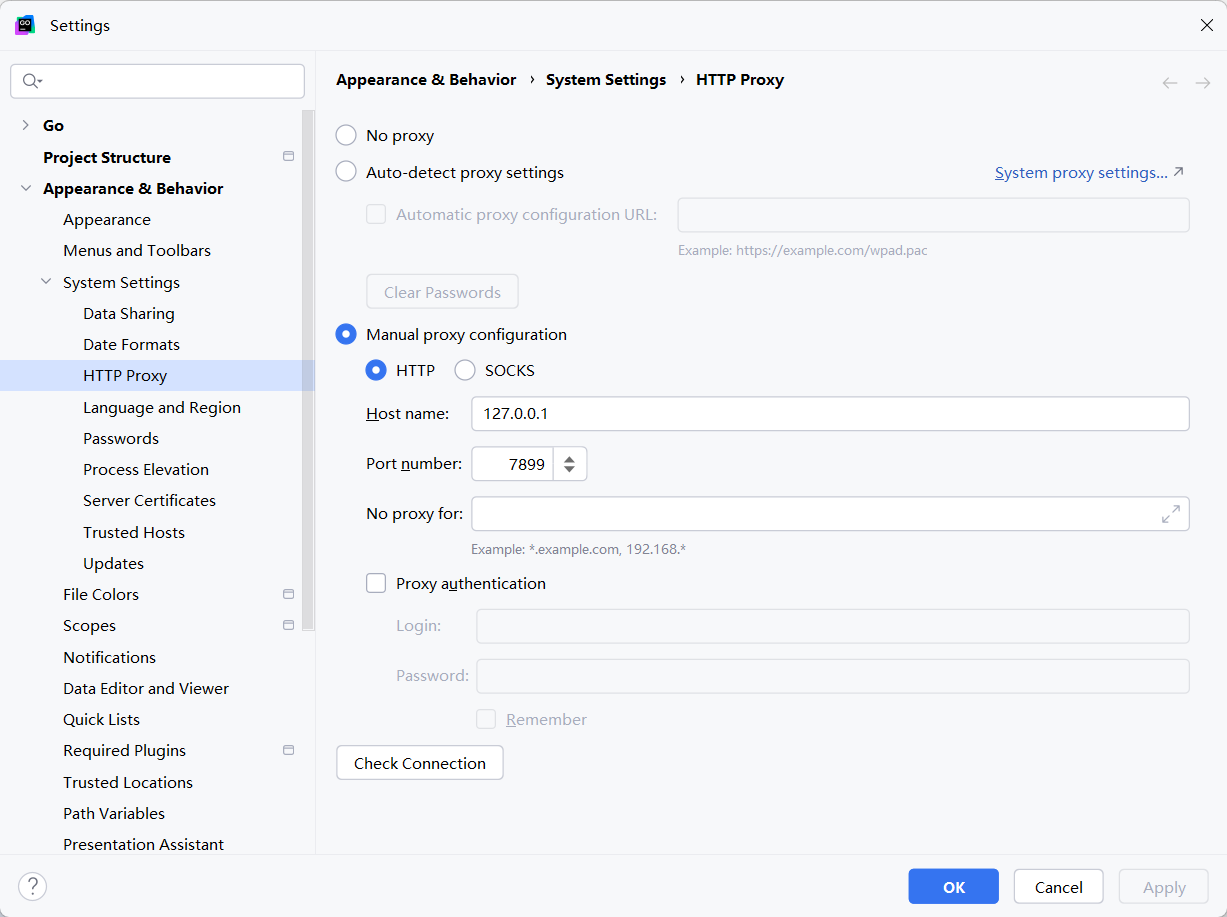Enable the Proxy authentication checkbox
Screen dimensions: 1227x917
pos(376,583)
